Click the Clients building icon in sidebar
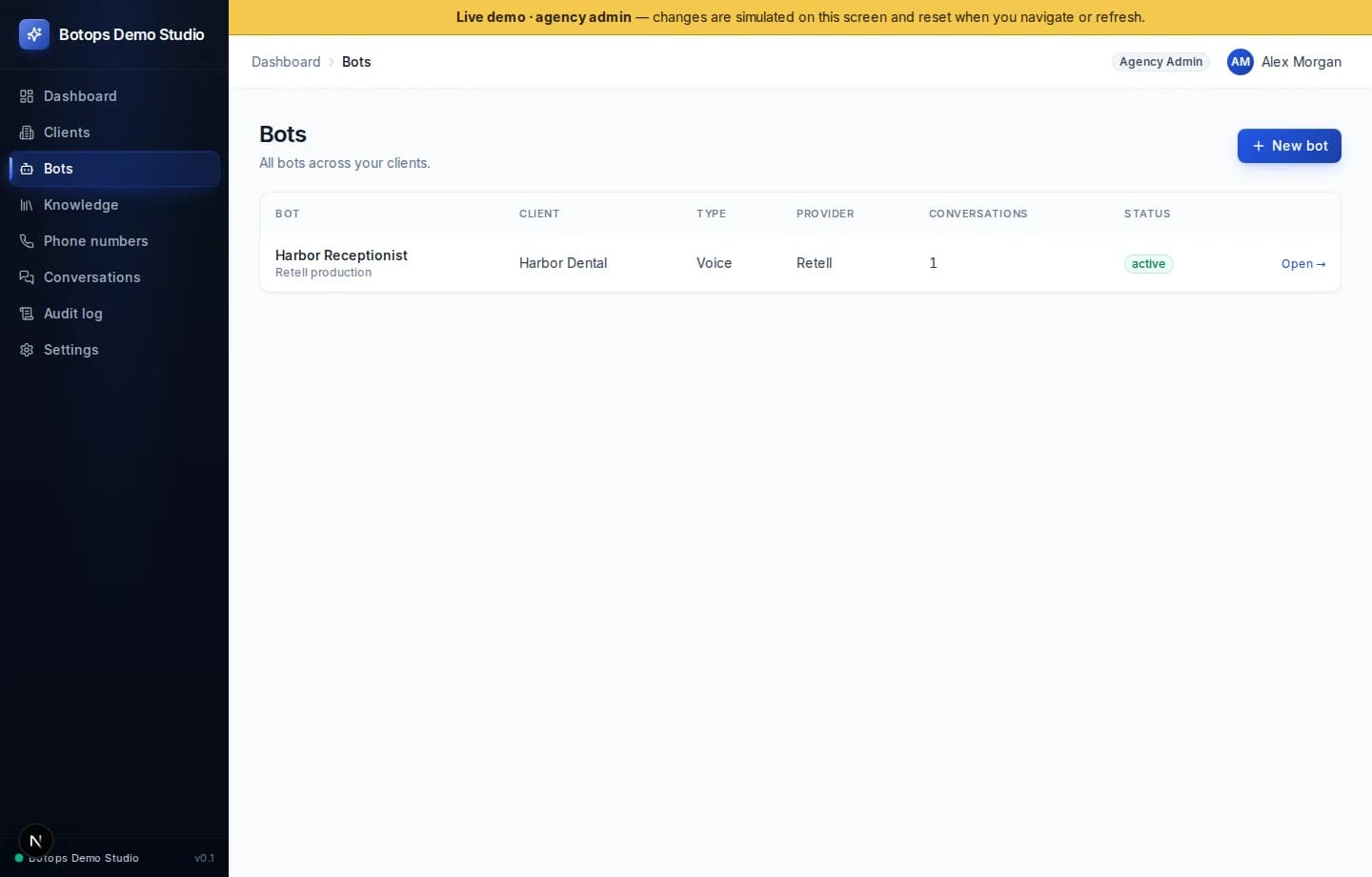The image size is (1372, 877). [x=27, y=133]
